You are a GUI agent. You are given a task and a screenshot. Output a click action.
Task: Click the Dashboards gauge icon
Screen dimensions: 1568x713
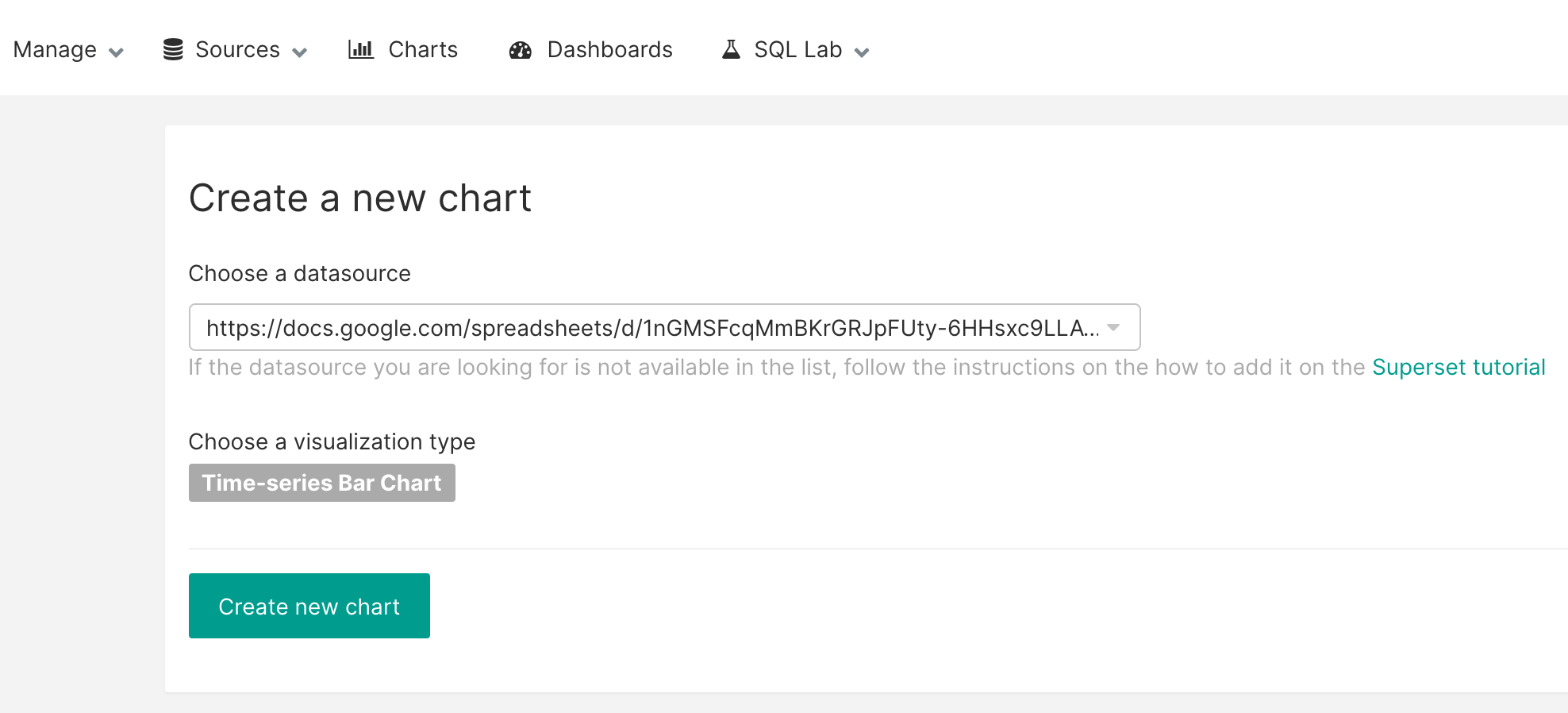click(x=520, y=49)
